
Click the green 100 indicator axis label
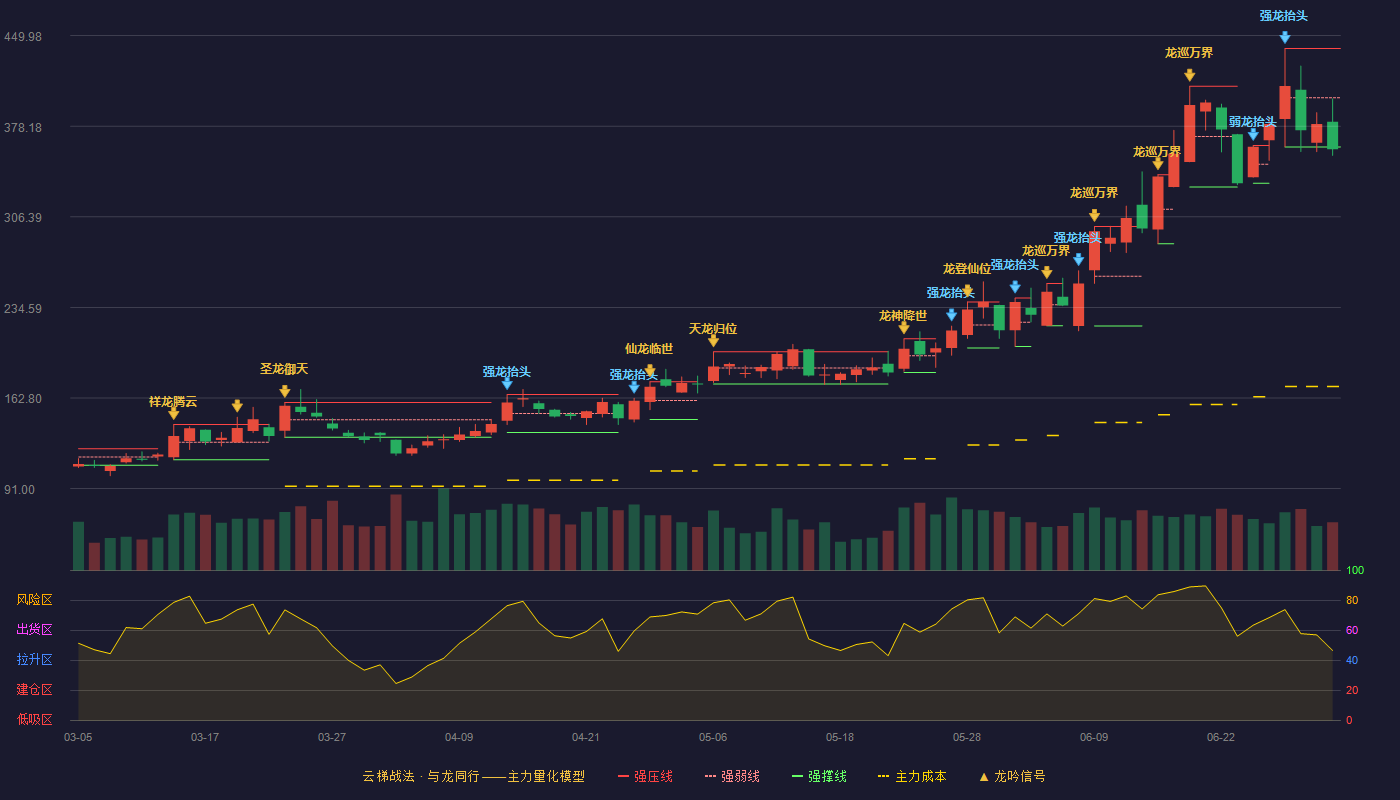[1355, 571]
